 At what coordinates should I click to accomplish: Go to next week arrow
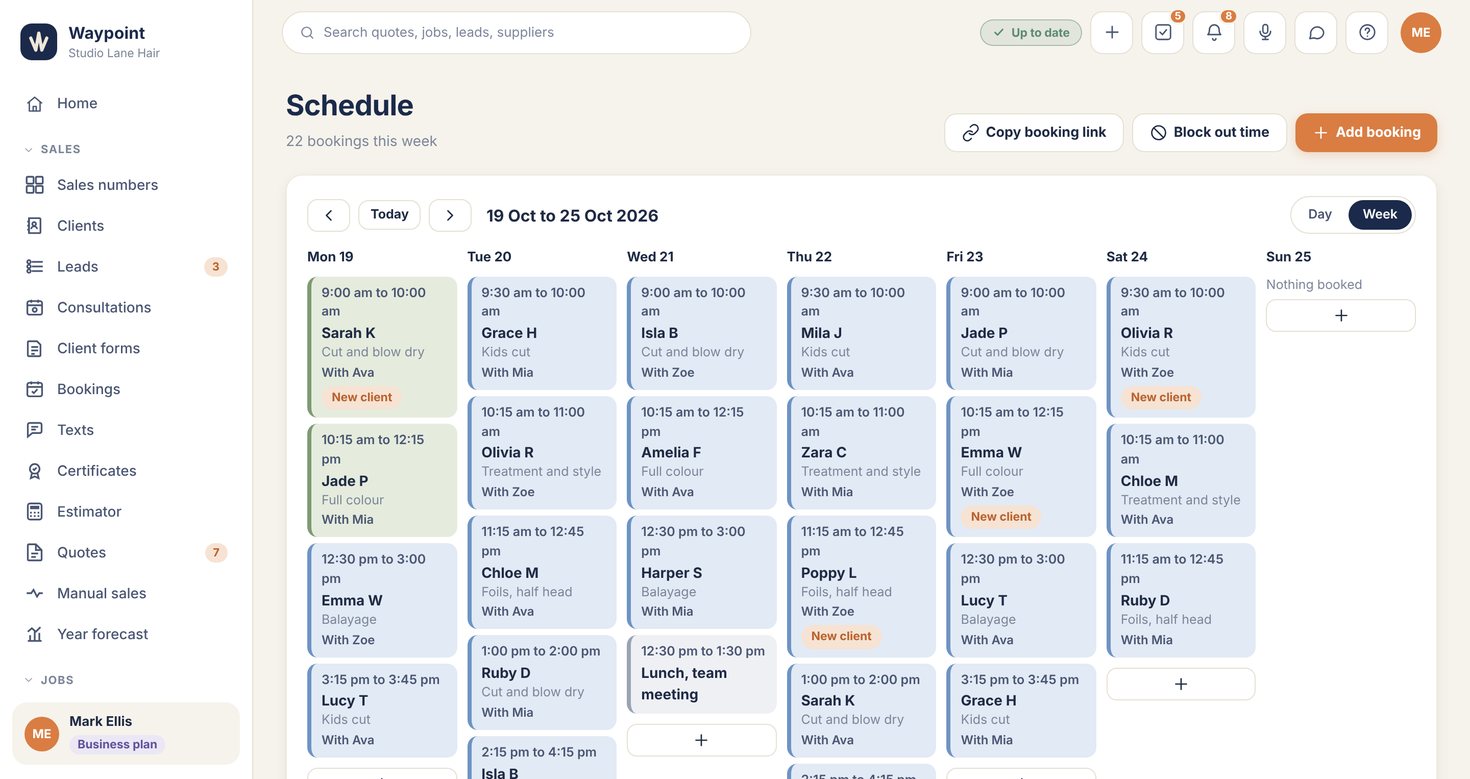[x=450, y=215]
